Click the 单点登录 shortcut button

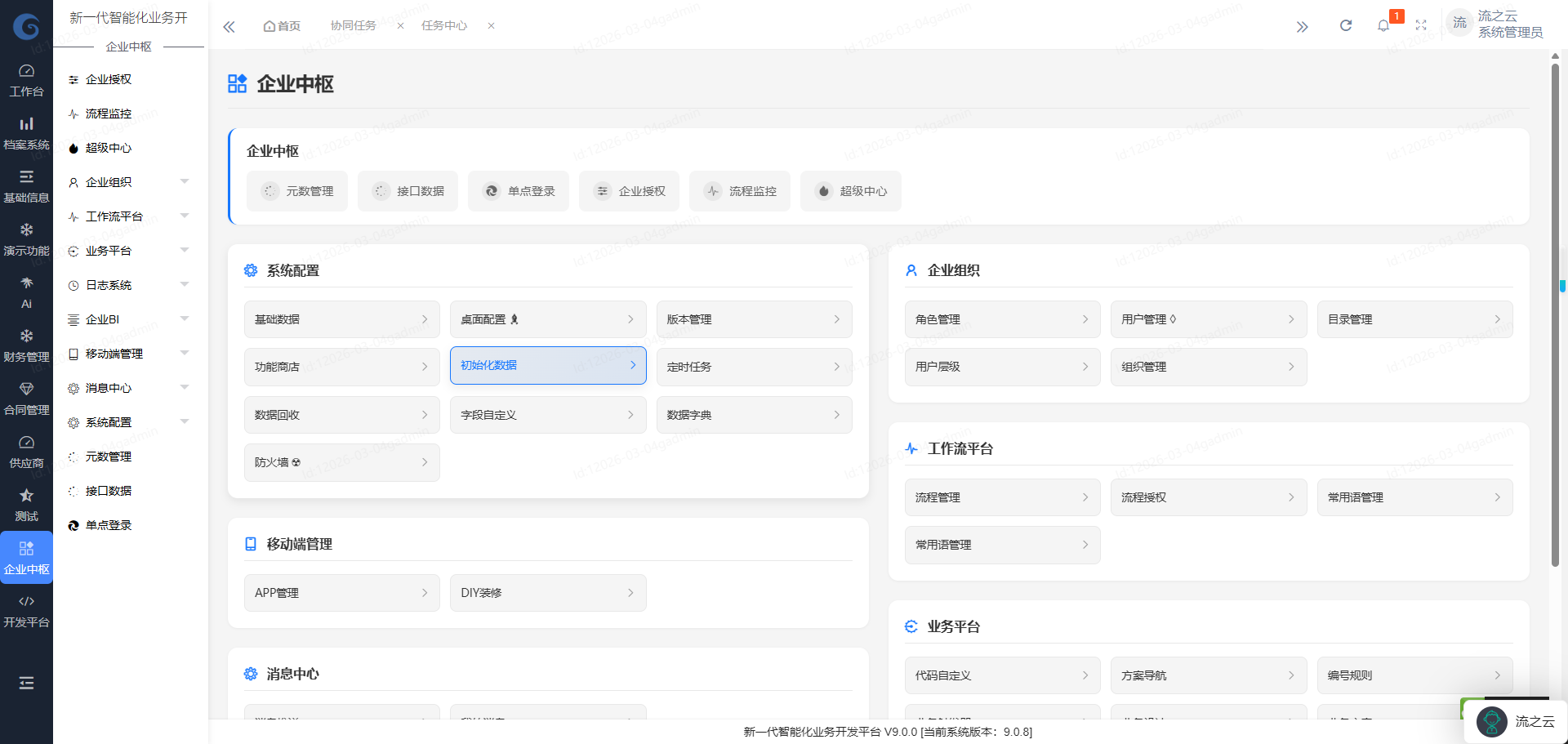click(519, 191)
